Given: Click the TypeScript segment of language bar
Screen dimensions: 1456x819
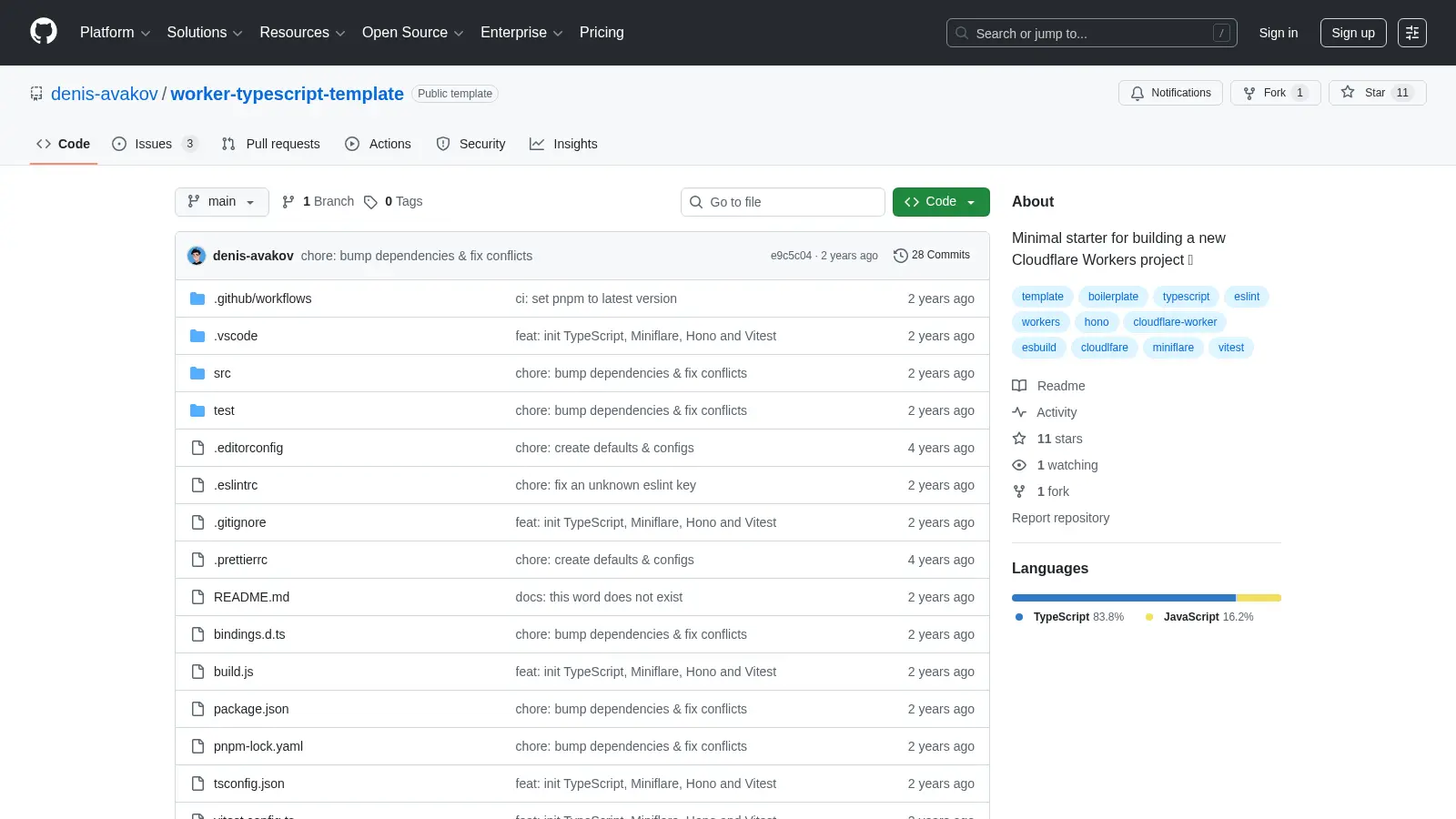Looking at the screenshot, I should point(1124,598).
